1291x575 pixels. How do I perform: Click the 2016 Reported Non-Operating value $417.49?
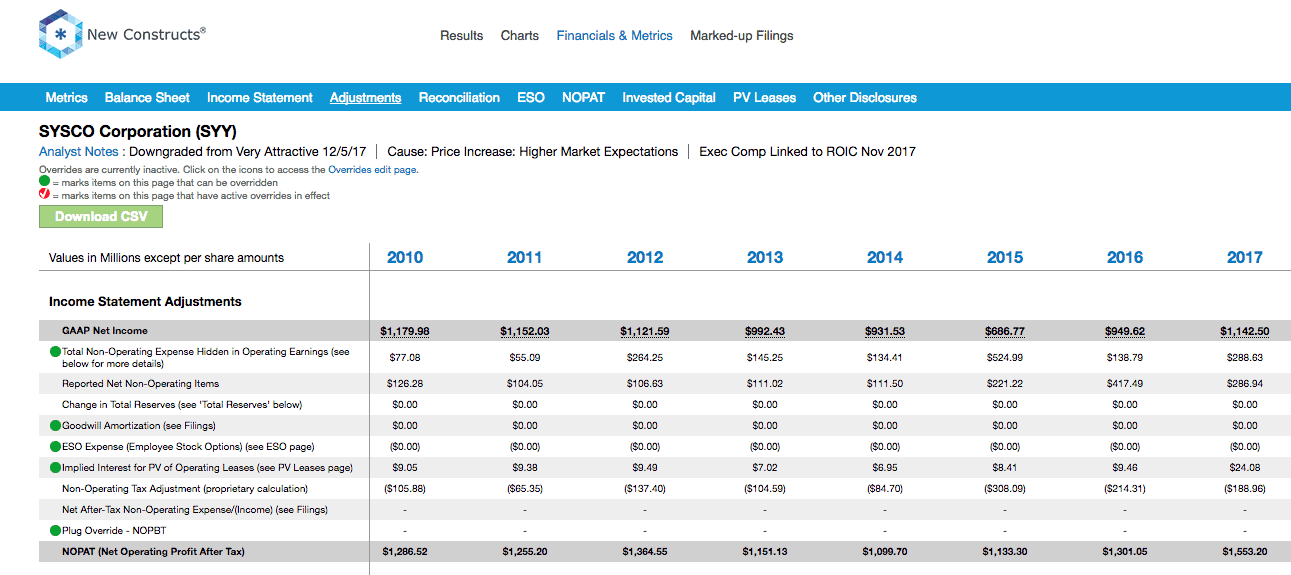coord(1125,384)
